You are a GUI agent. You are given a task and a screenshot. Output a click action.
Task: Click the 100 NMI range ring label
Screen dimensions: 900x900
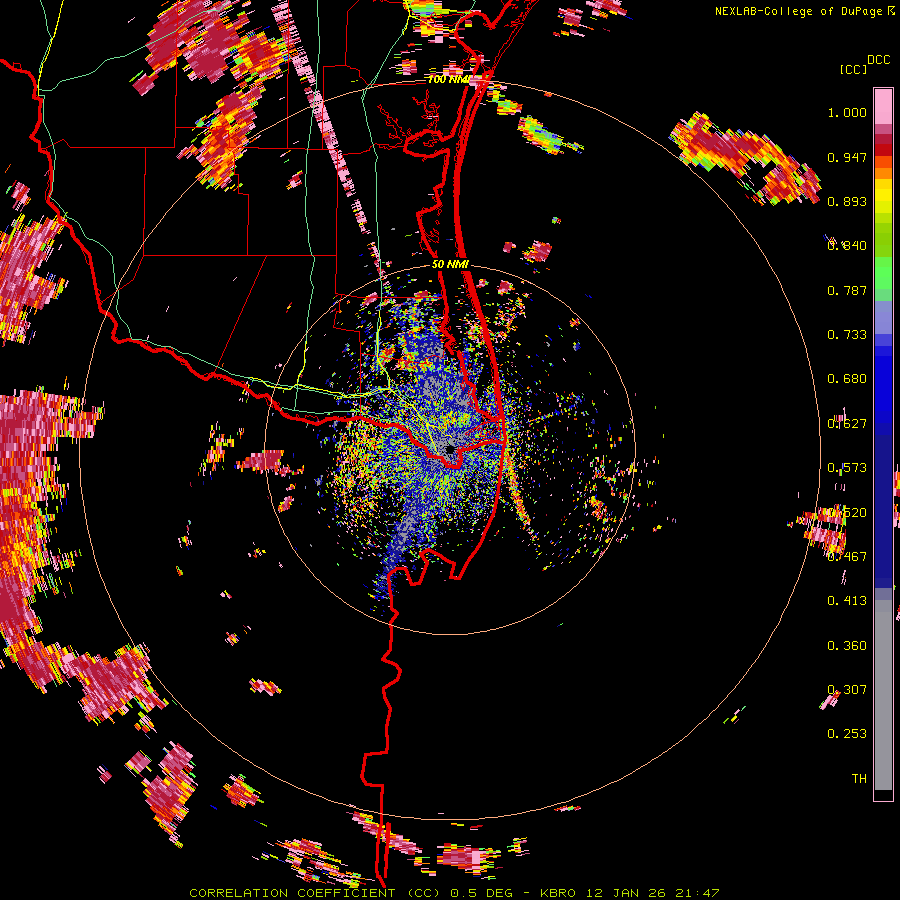pyautogui.click(x=448, y=79)
